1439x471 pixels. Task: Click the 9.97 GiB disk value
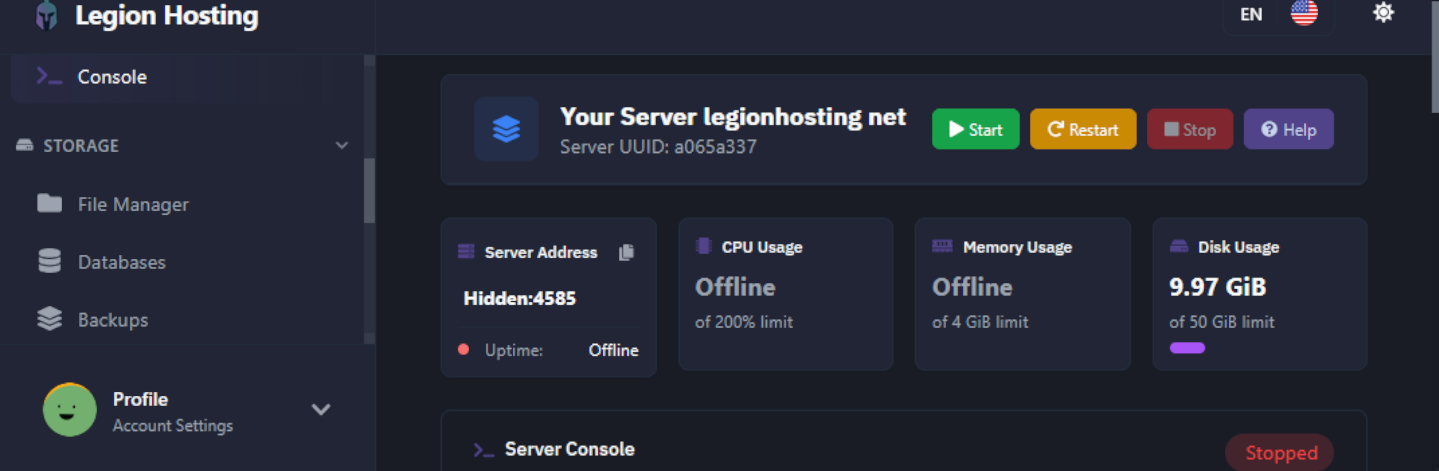tap(1218, 287)
